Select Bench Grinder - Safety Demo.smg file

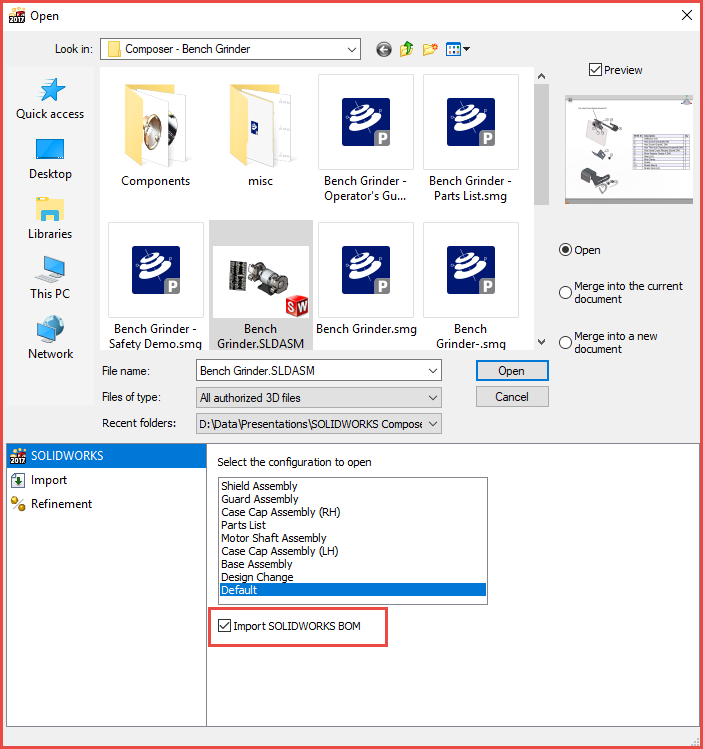(x=156, y=286)
